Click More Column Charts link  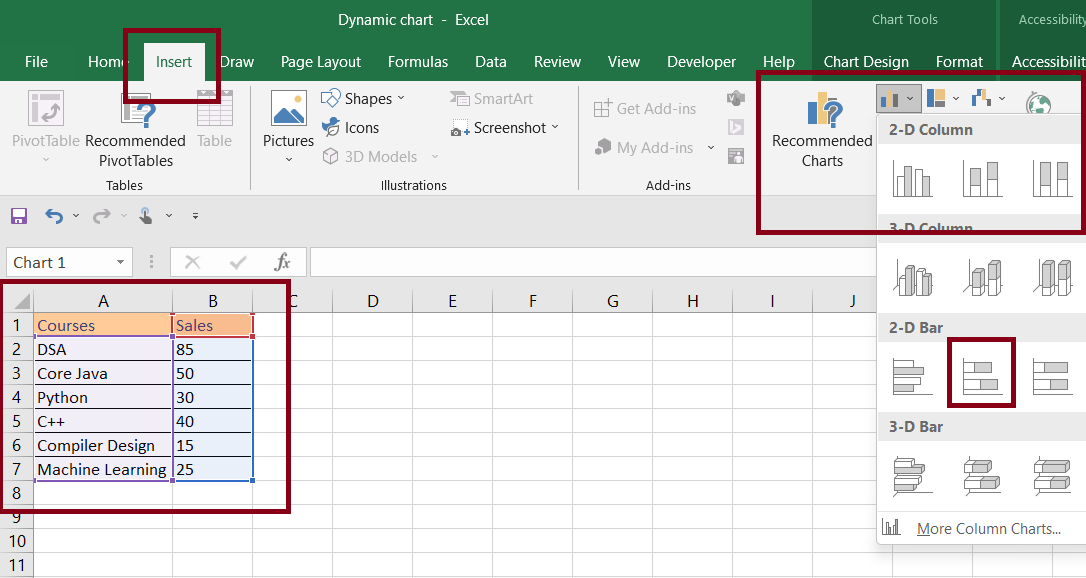point(988,529)
